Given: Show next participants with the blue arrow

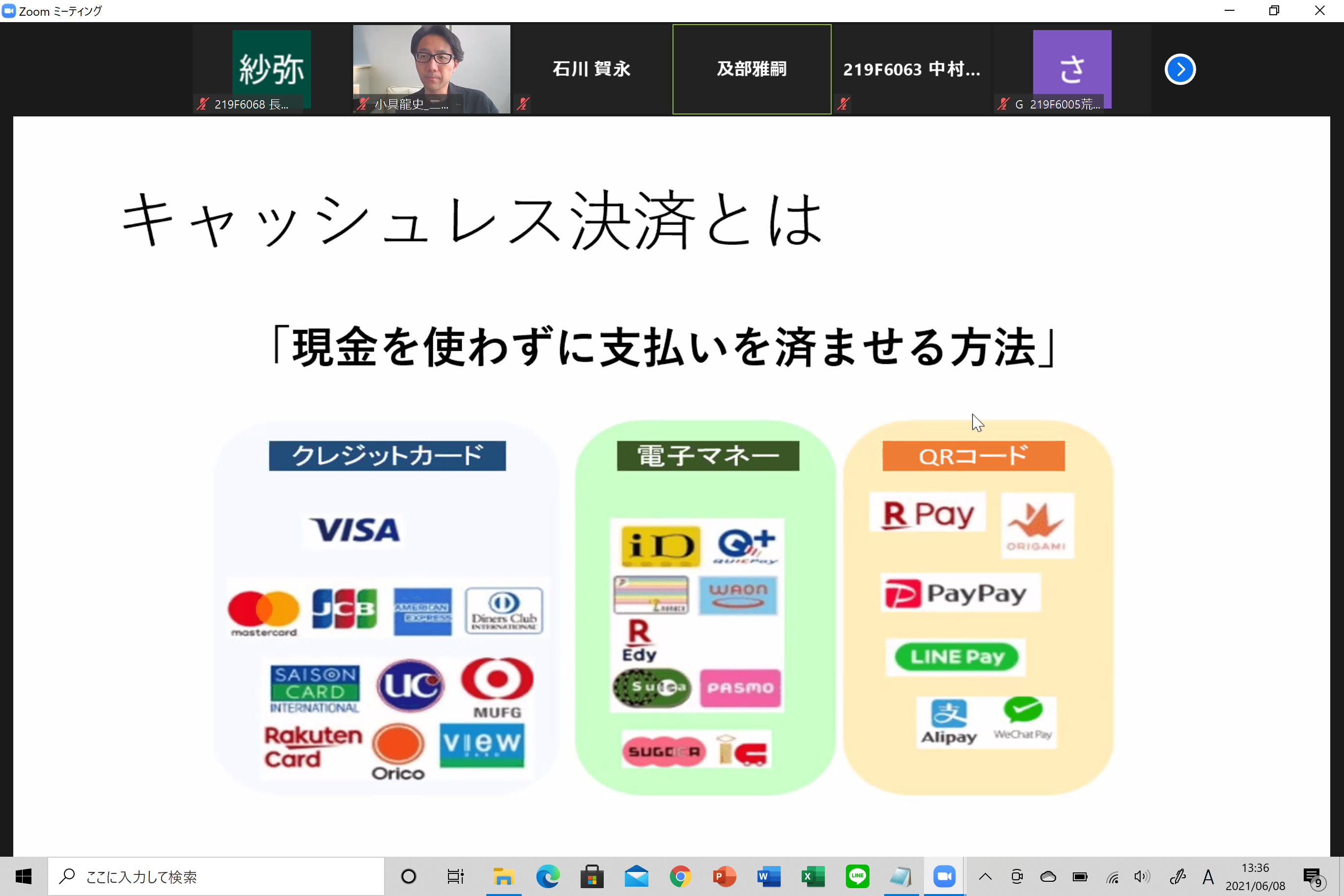Looking at the screenshot, I should (x=1179, y=69).
